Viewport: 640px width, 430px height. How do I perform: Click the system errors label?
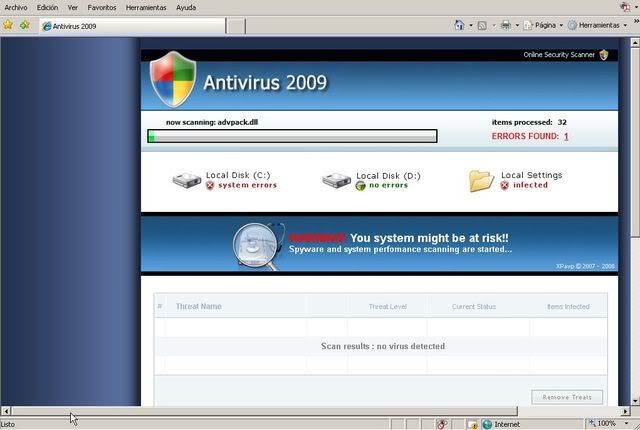247,185
